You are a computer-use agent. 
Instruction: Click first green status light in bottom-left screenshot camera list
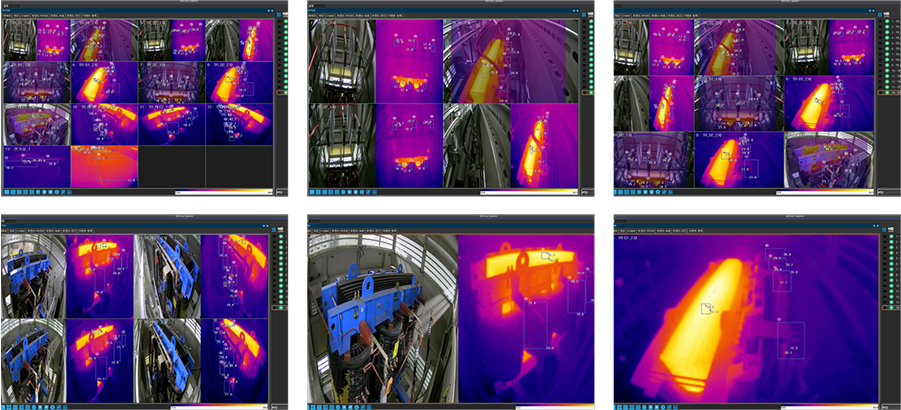pyautogui.click(x=281, y=237)
